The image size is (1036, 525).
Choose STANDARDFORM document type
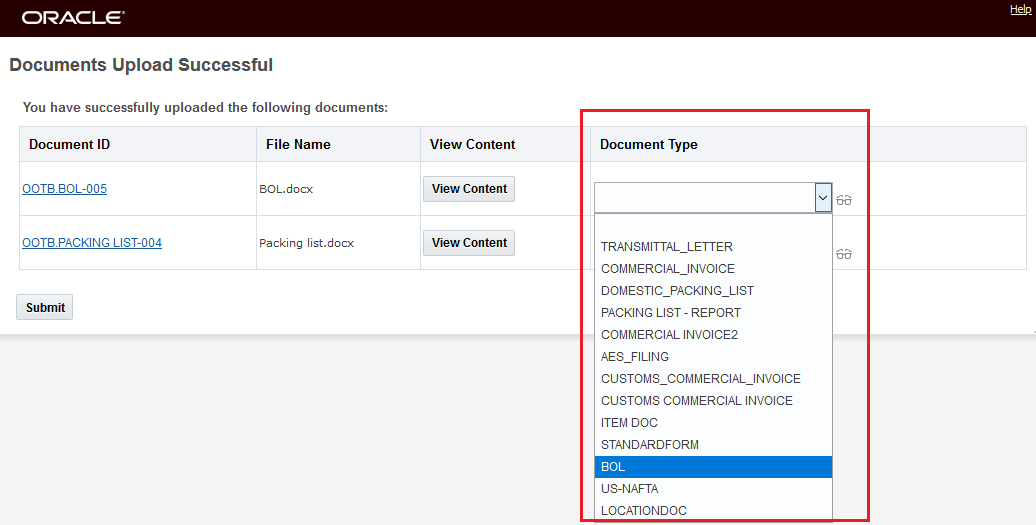tap(649, 445)
